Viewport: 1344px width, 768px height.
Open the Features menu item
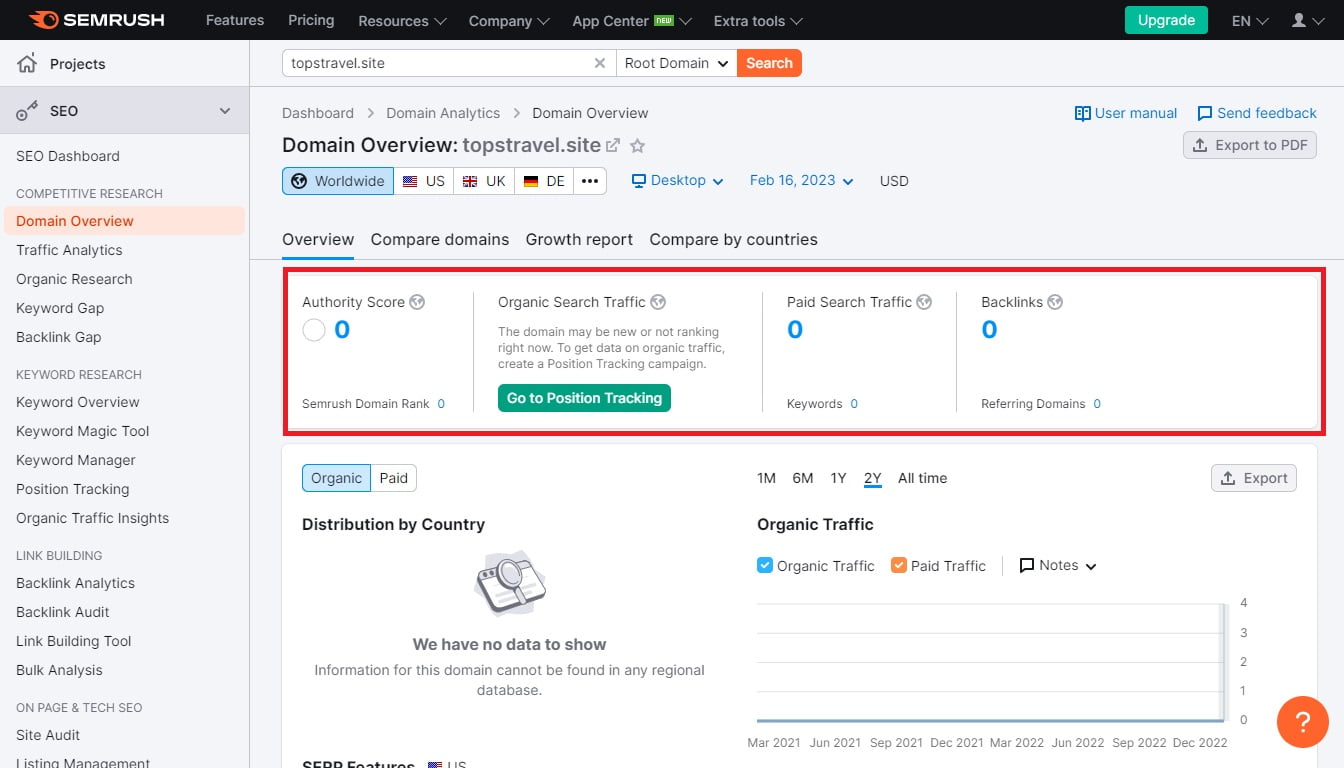pos(235,20)
